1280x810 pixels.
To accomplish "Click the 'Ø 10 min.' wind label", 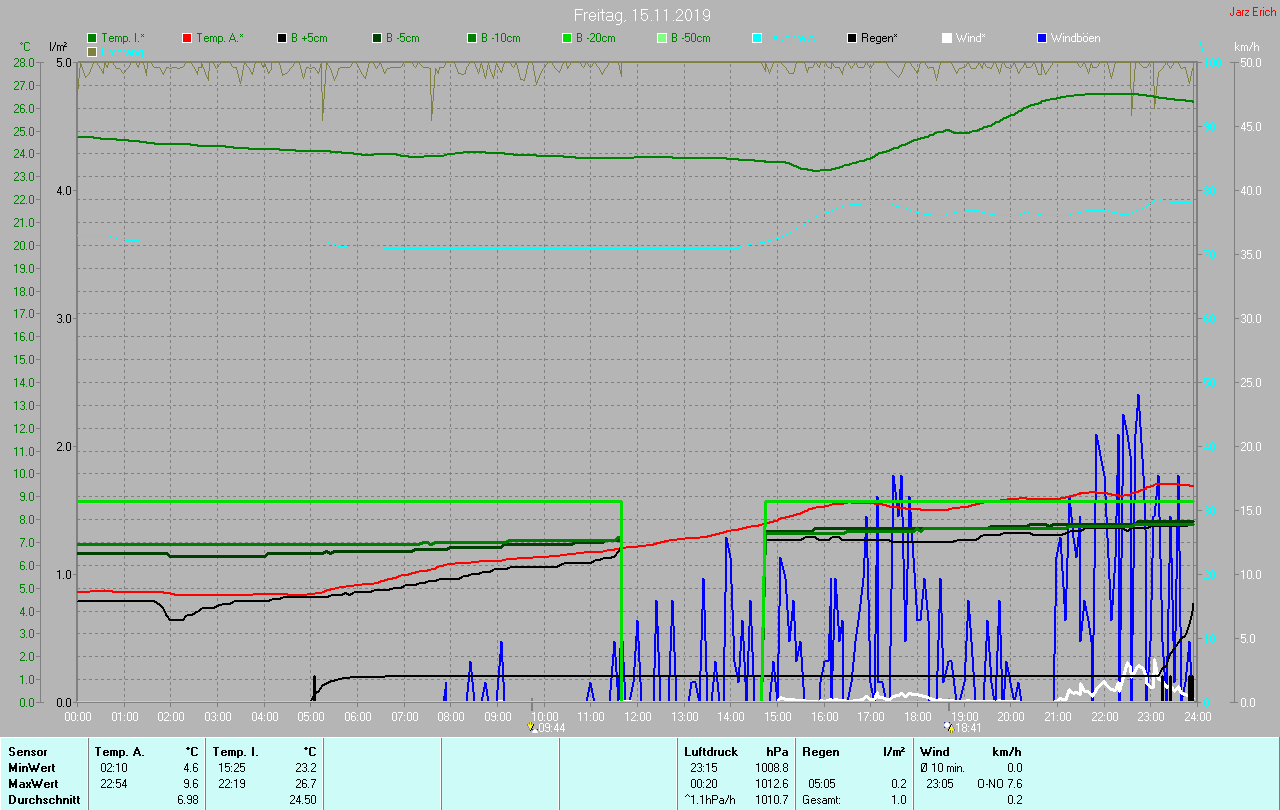I will point(944,768).
